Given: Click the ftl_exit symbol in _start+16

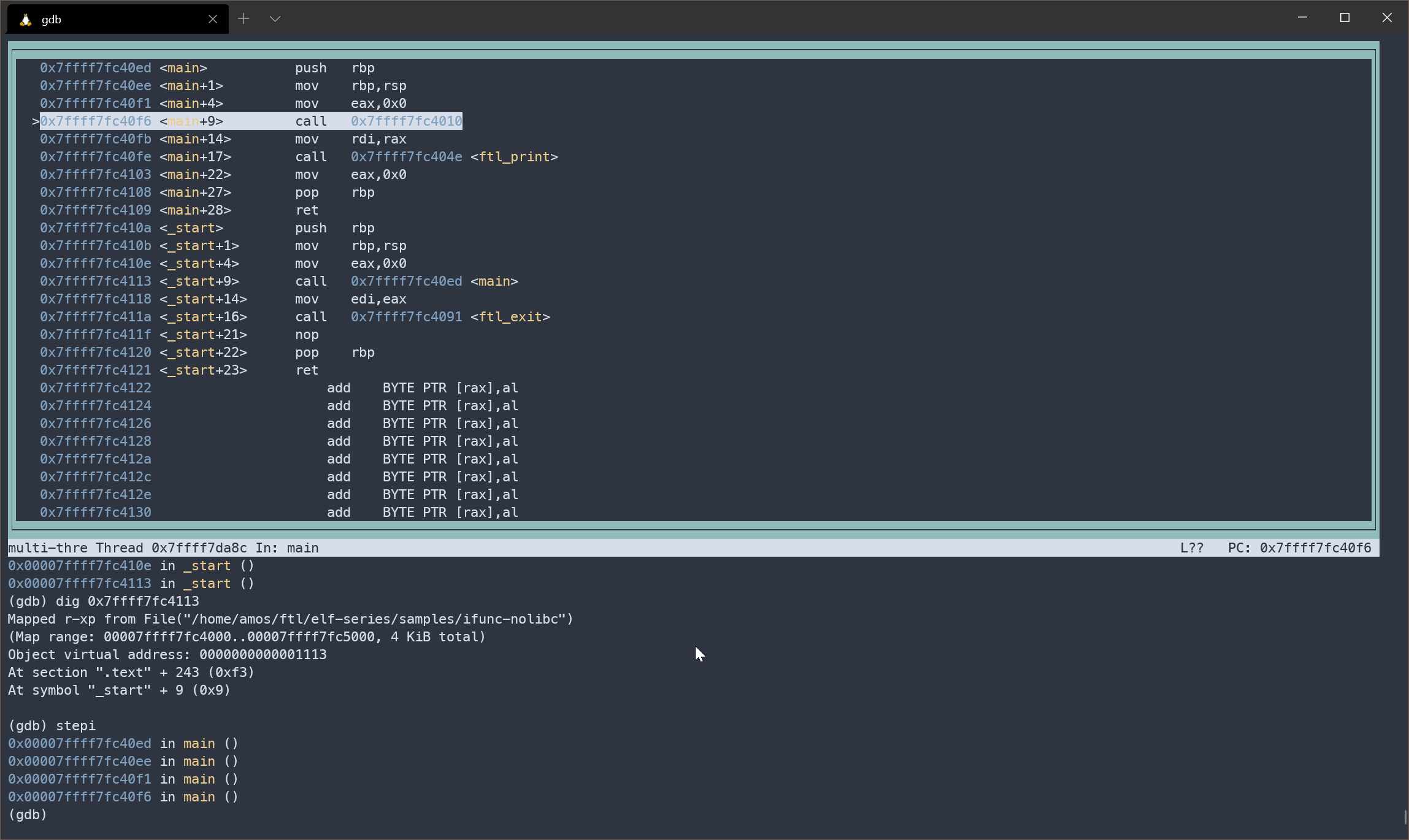Looking at the screenshot, I should 510,317.
